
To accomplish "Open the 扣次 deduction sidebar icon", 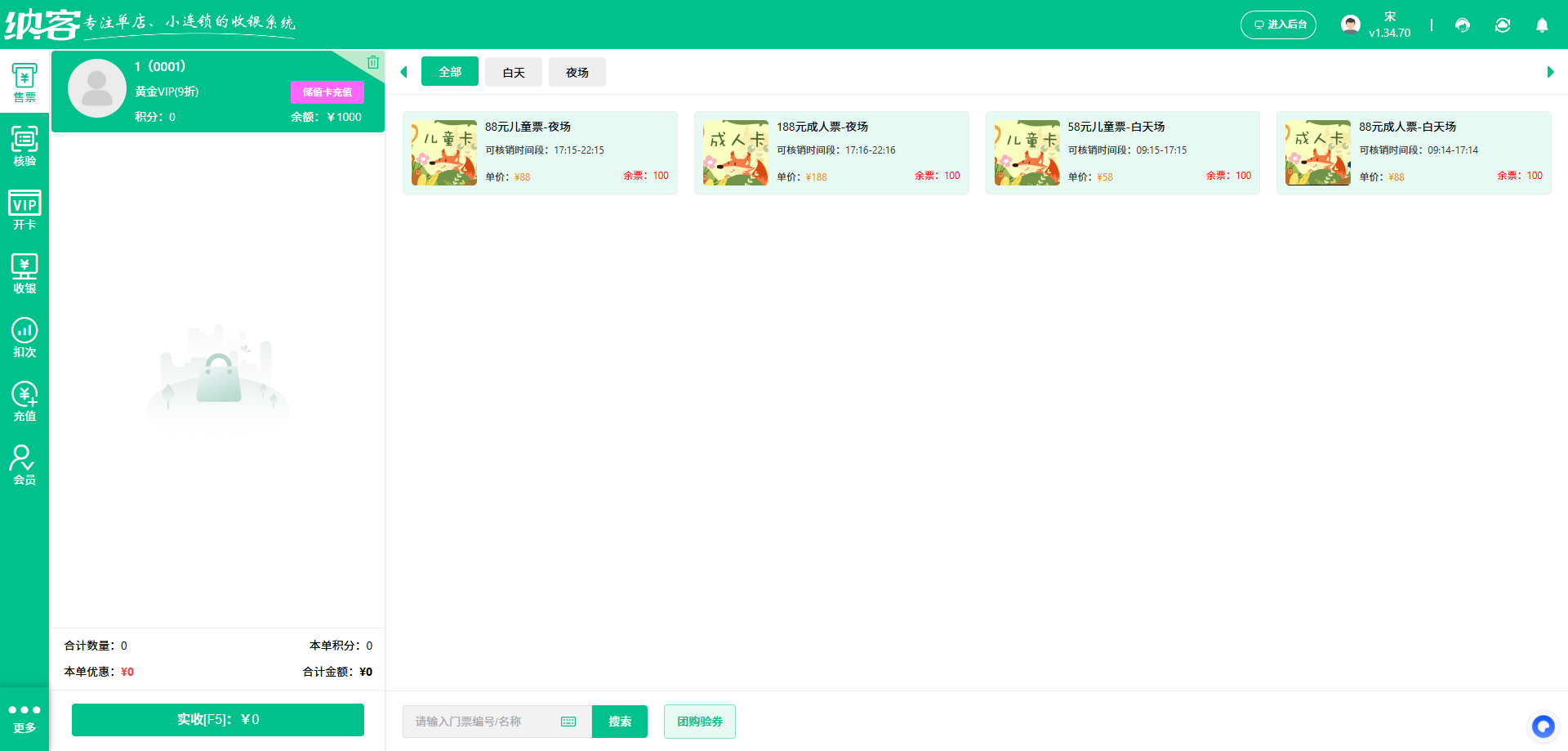I will coord(24,338).
